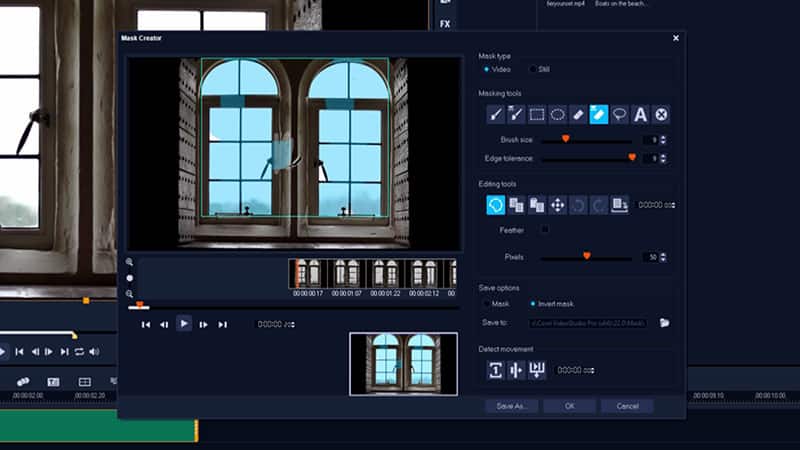
Task: Choose the Still mask type
Action: pos(532,70)
